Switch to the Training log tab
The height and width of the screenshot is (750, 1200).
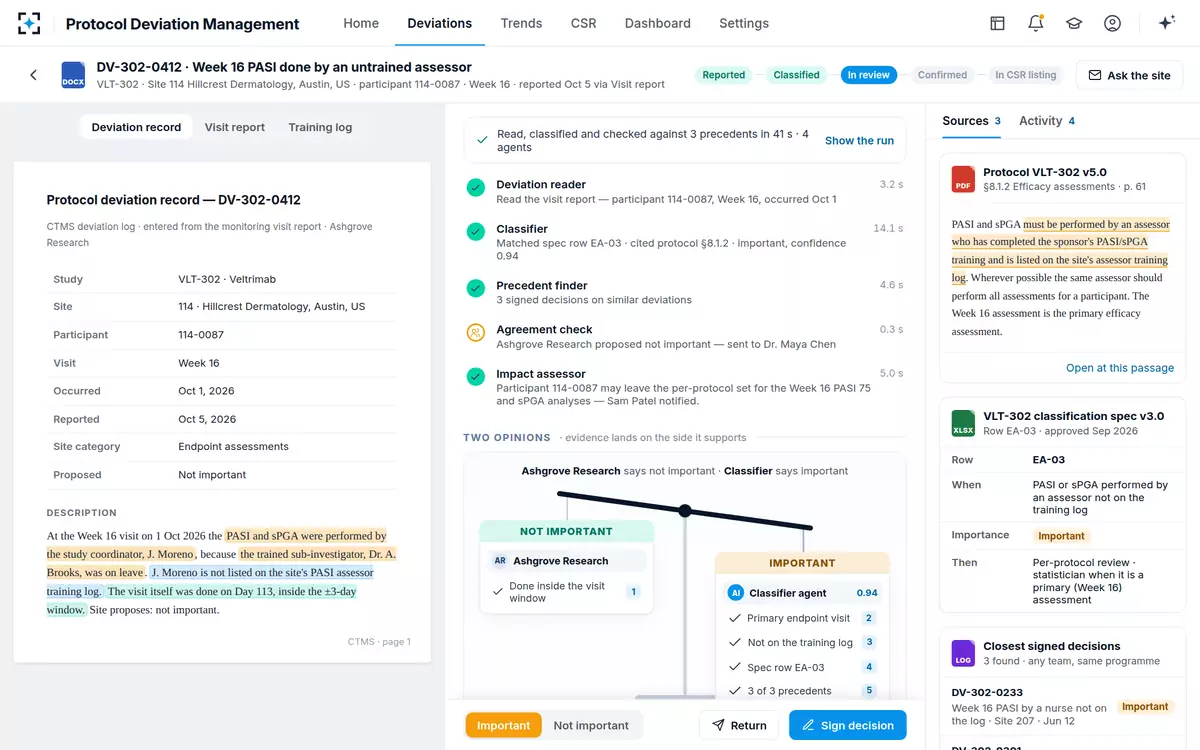point(320,127)
